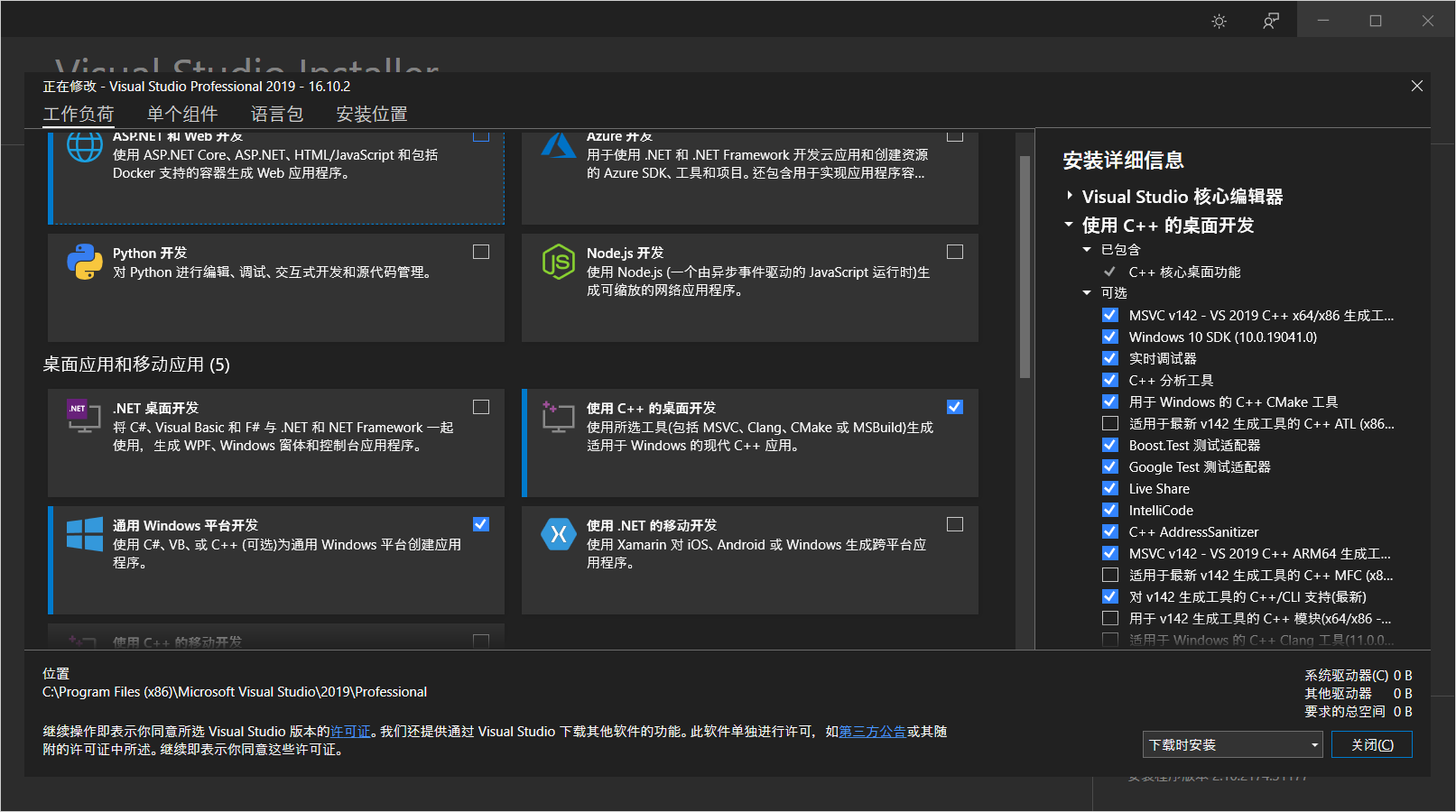Select the Node.js 开发 workload icon

(559, 263)
